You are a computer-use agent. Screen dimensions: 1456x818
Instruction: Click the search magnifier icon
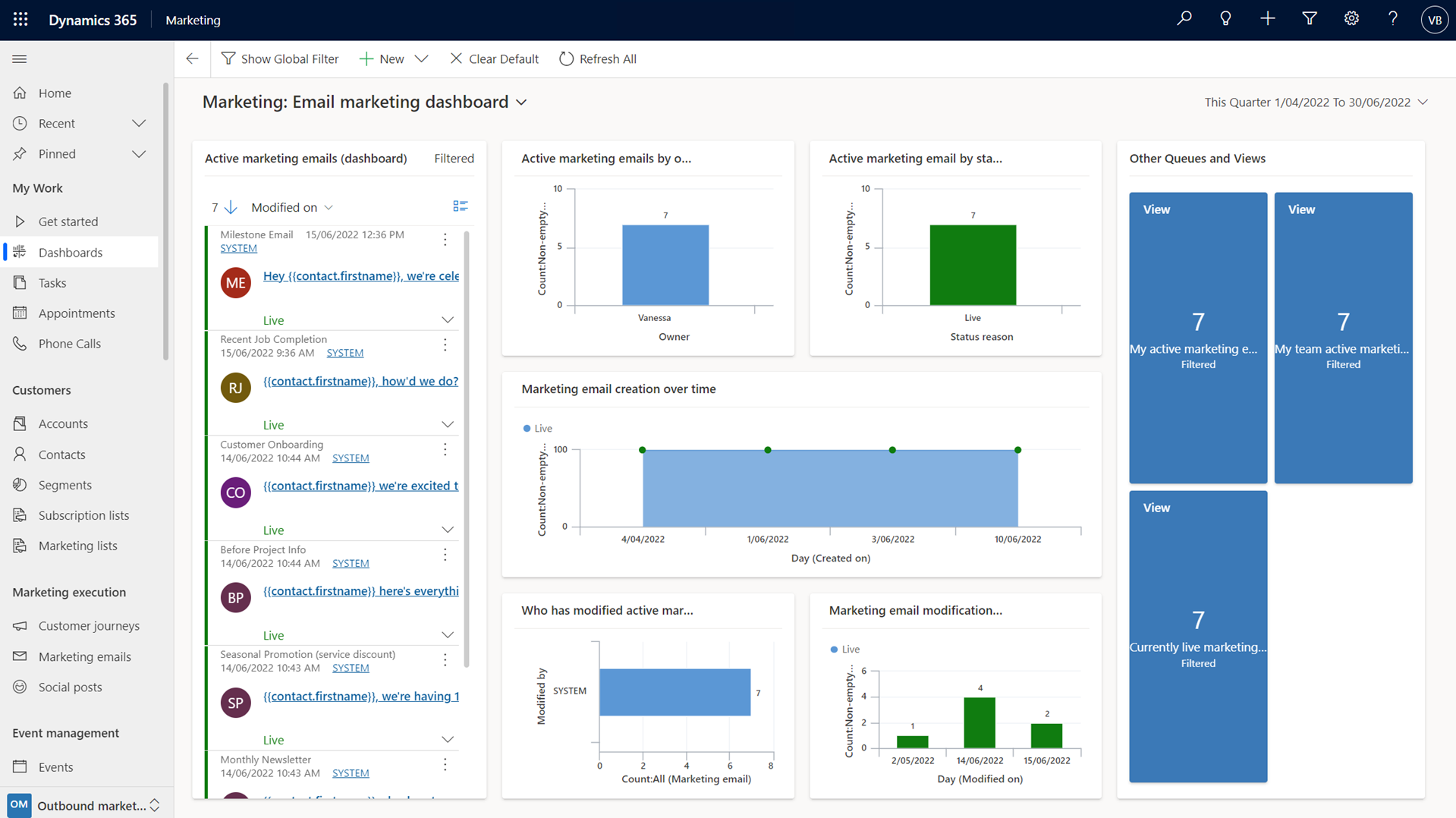[1184, 20]
